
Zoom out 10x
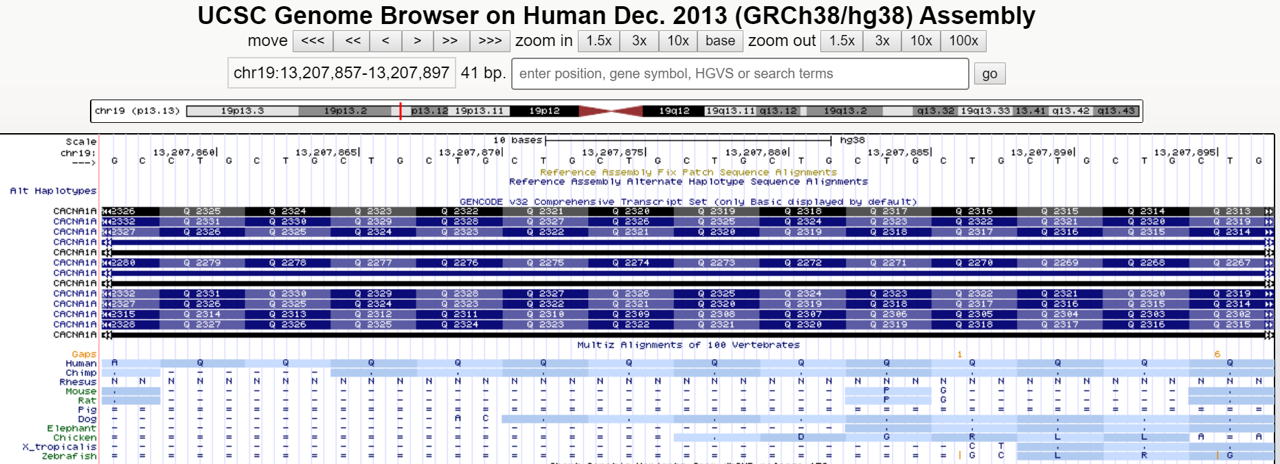921,41
